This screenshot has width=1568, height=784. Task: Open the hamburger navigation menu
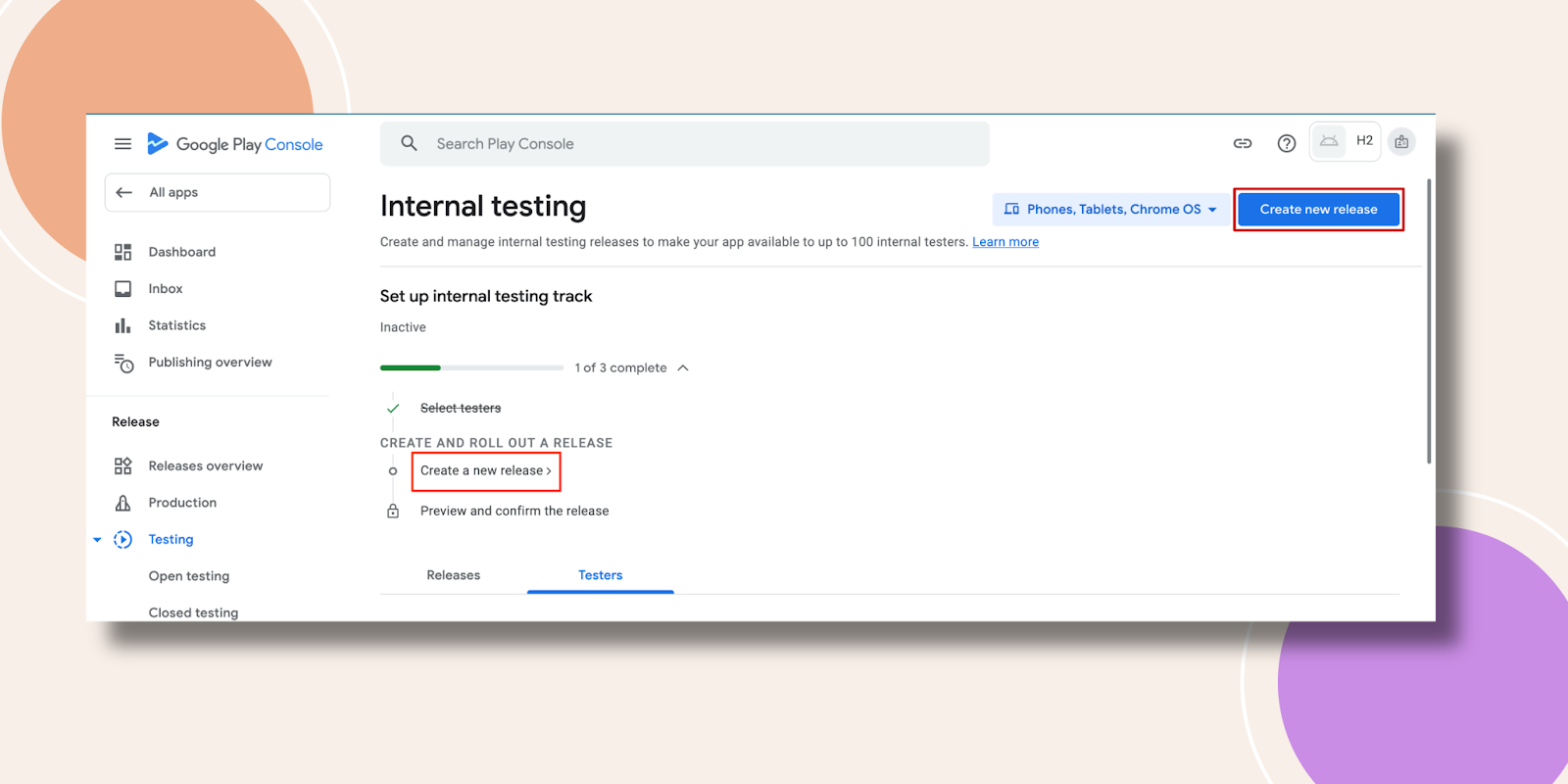122,144
